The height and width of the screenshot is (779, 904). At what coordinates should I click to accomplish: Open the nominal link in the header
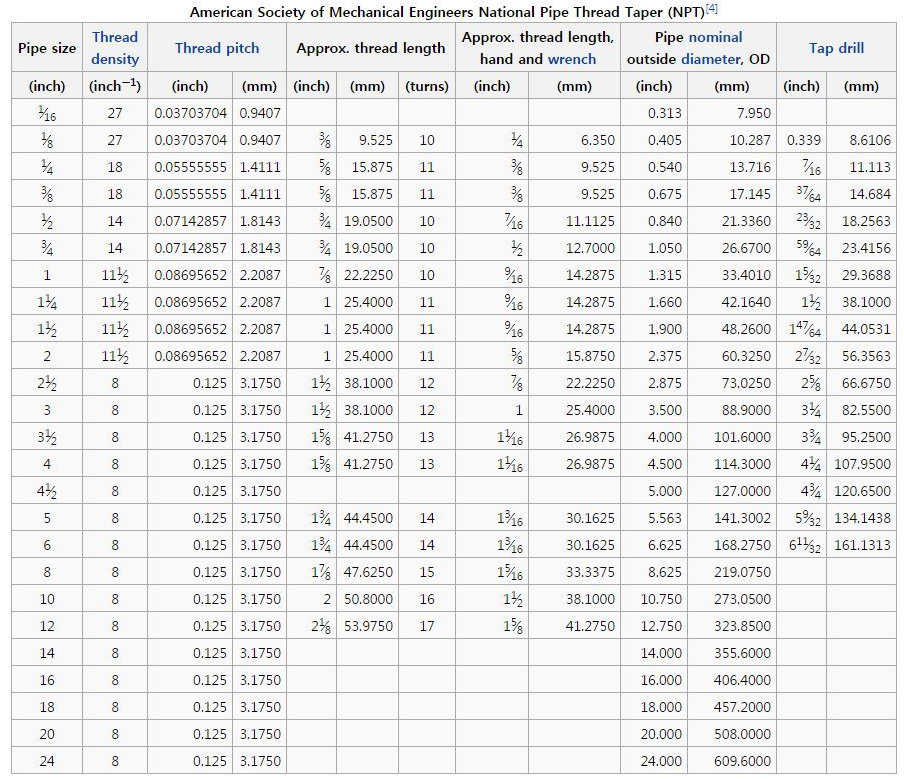tap(715, 37)
